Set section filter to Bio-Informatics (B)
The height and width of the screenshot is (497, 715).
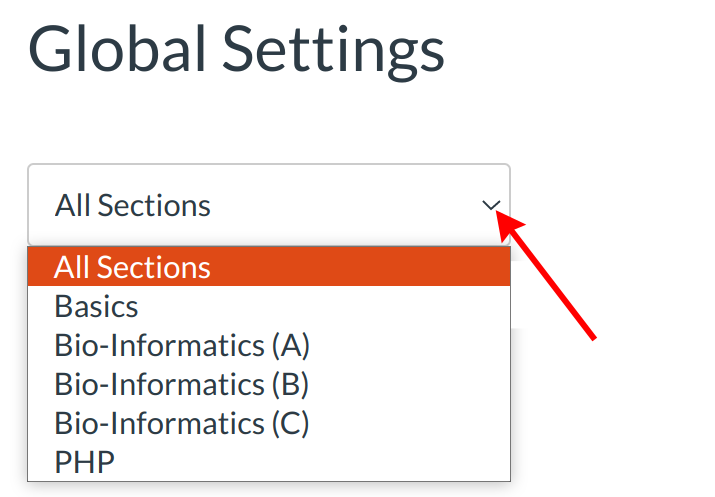tap(182, 384)
